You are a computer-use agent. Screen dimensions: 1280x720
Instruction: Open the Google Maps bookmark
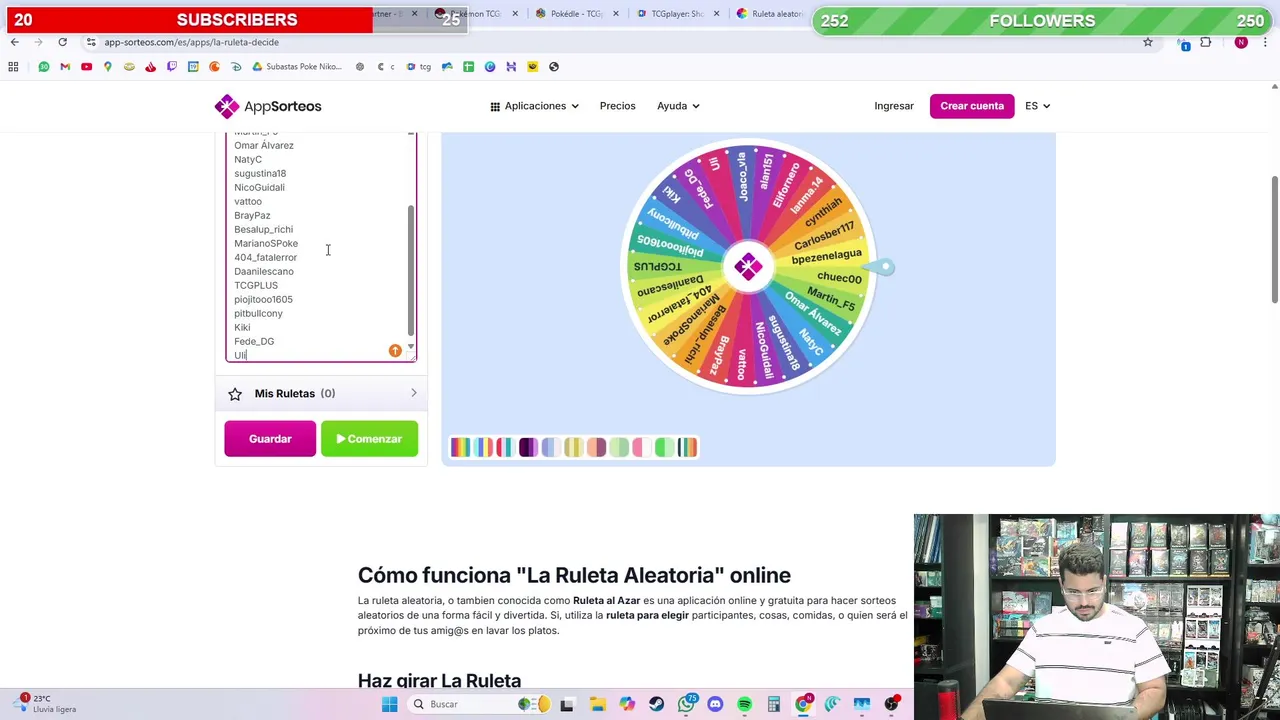pos(108,67)
